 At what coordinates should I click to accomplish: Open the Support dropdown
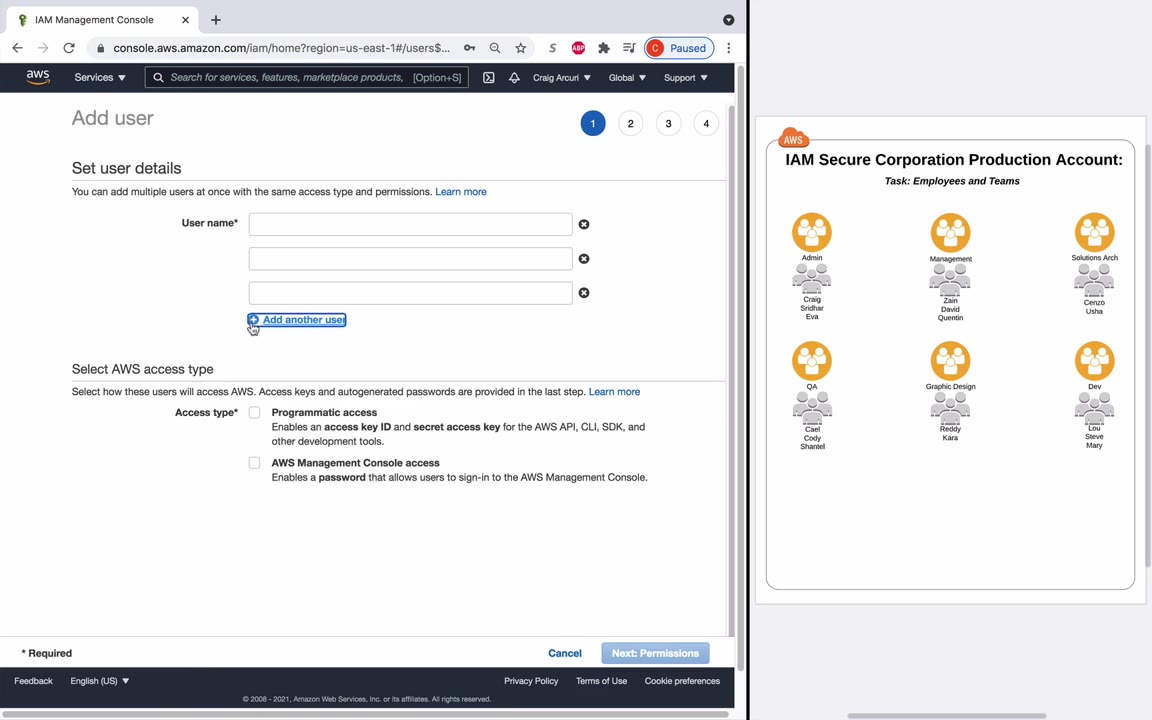pos(685,77)
